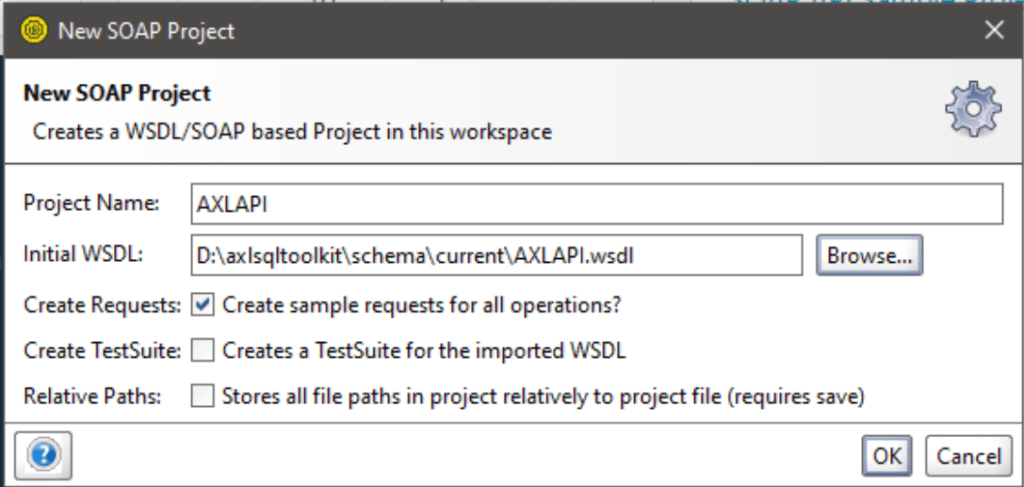Click the 'Initial WSDL:' label
This screenshot has width=1024, height=487.
(x=83, y=255)
